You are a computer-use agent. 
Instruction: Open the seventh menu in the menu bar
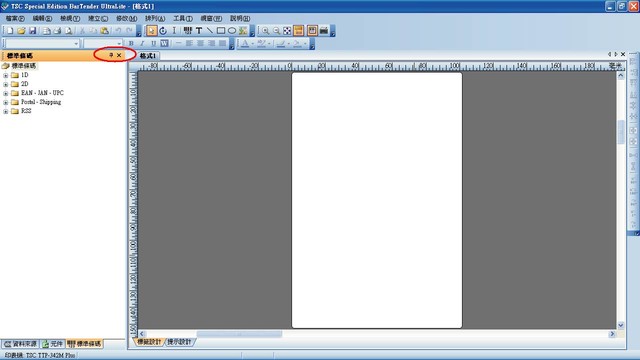click(x=183, y=18)
